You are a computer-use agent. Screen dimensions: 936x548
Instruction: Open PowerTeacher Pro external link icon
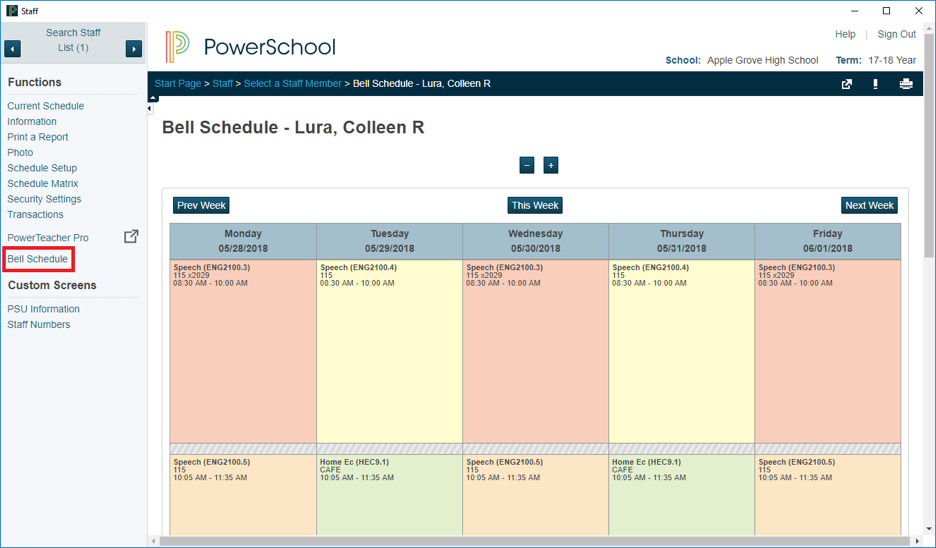(130, 237)
